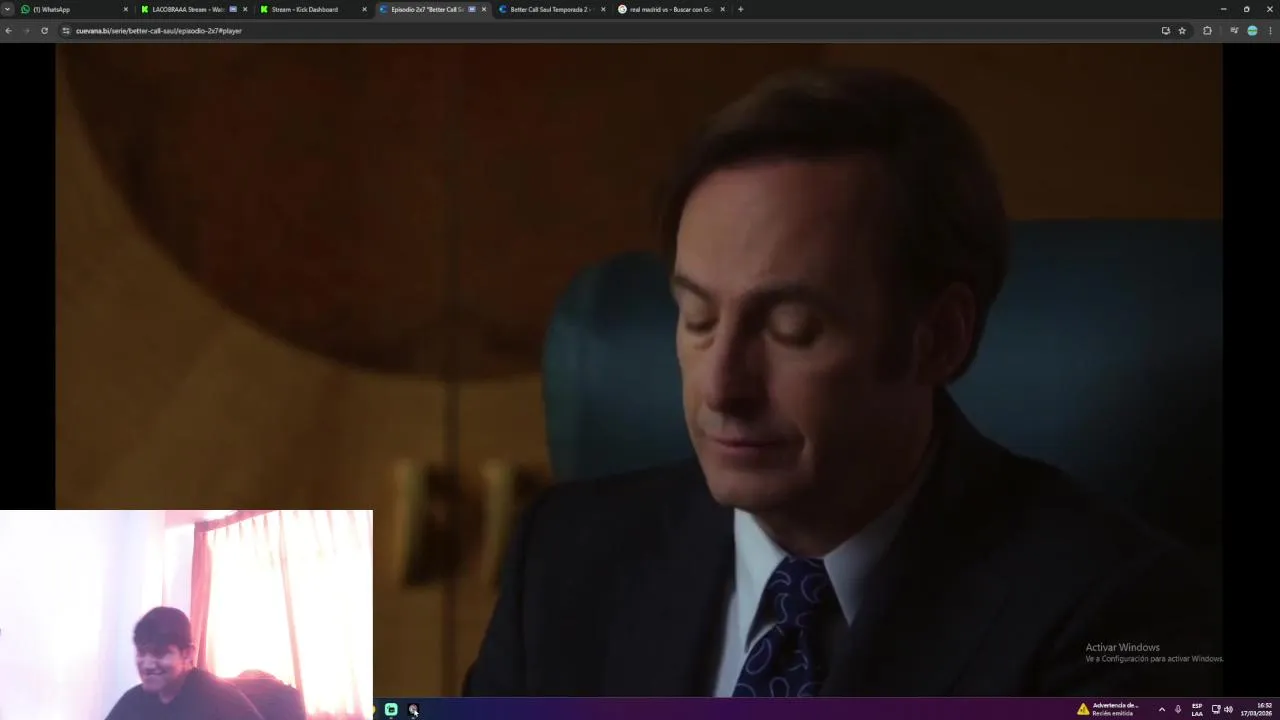This screenshot has height=720, width=1280.
Task: Click the cuevana.bi address bar URL
Action: pos(159,31)
